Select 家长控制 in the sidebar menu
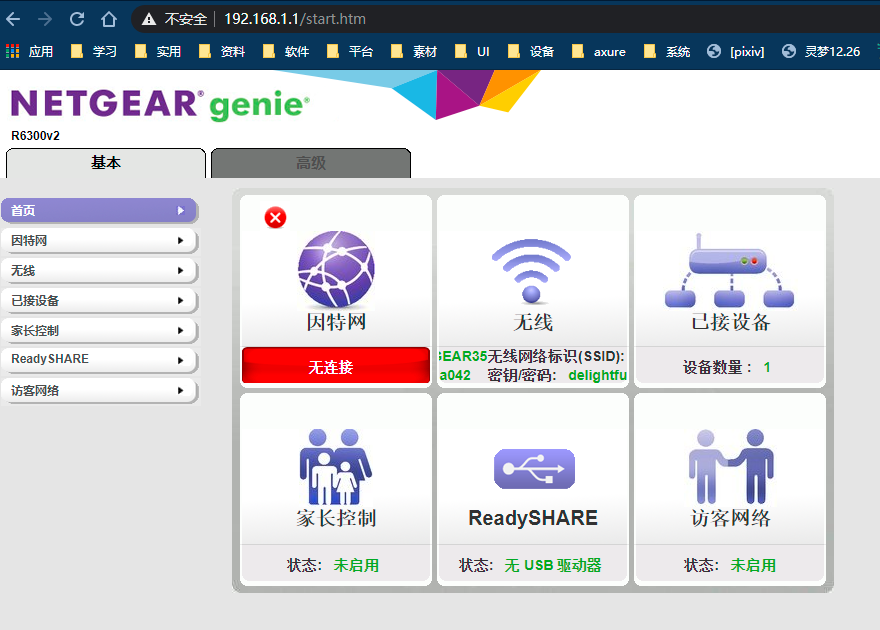This screenshot has width=880, height=630. (99, 331)
